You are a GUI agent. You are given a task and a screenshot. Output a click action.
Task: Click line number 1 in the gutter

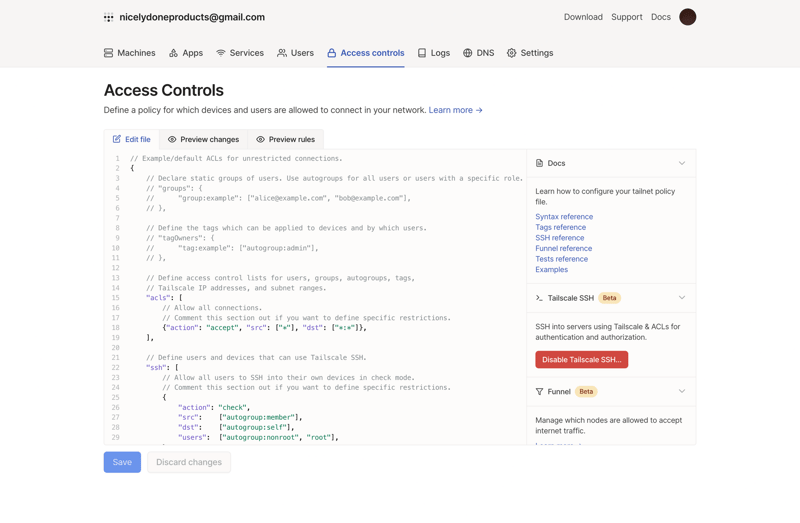[117, 159]
